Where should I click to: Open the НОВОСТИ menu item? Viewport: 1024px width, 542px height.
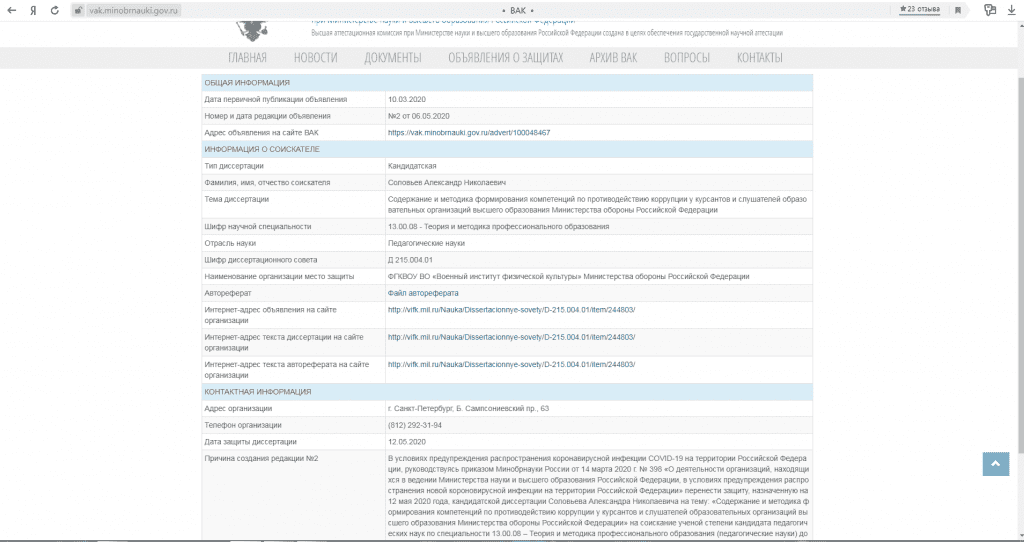(x=315, y=58)
